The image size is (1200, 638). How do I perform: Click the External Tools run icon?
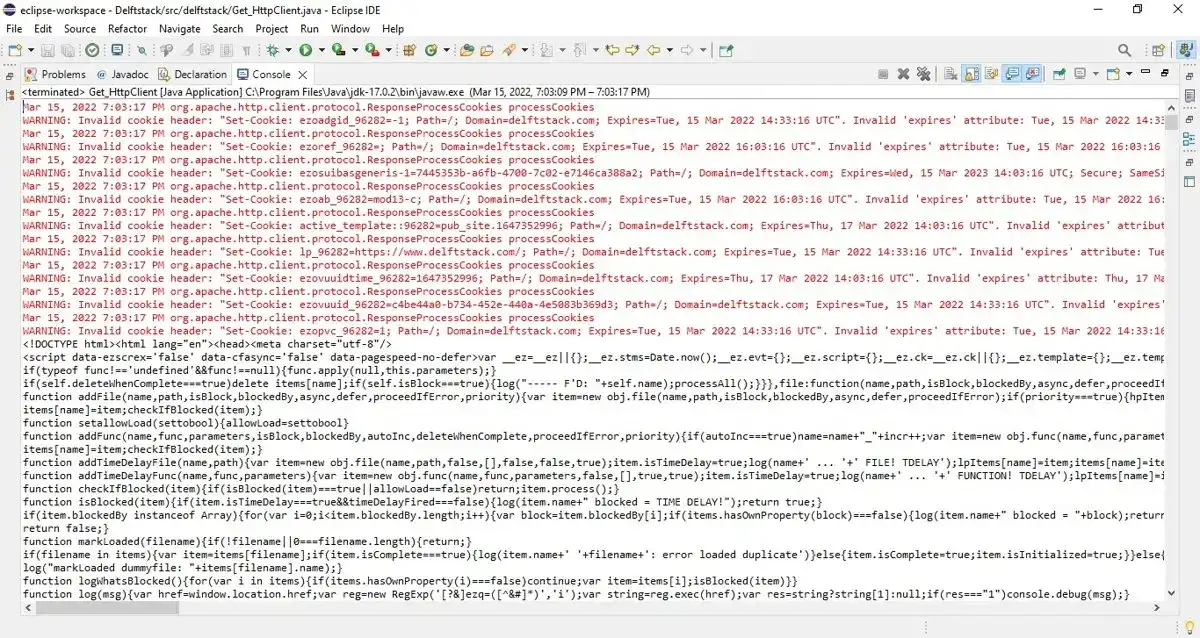coord(372,50)
